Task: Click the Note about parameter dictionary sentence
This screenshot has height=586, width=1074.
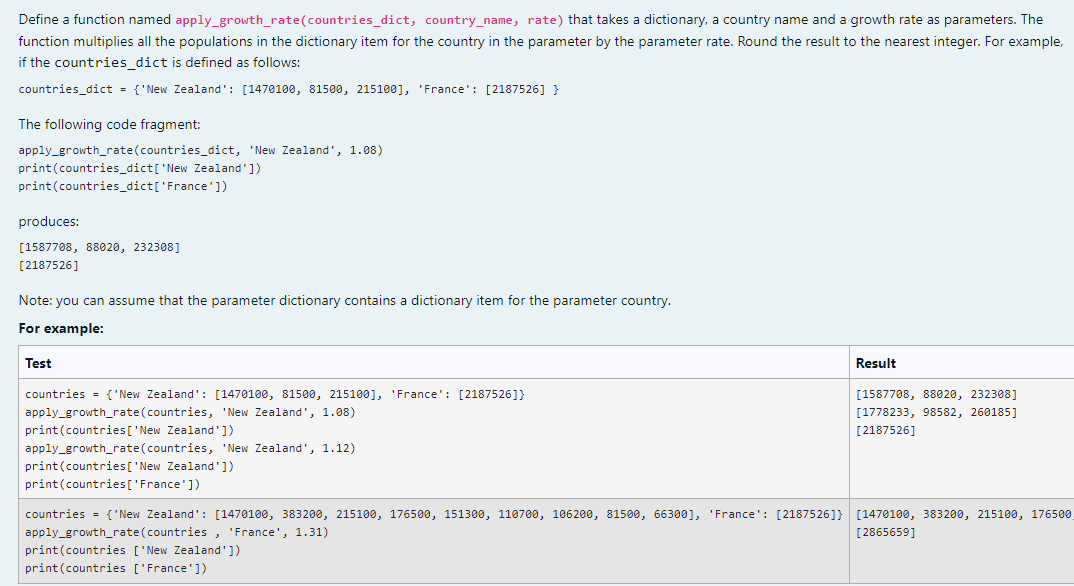Action: (345, 300)
